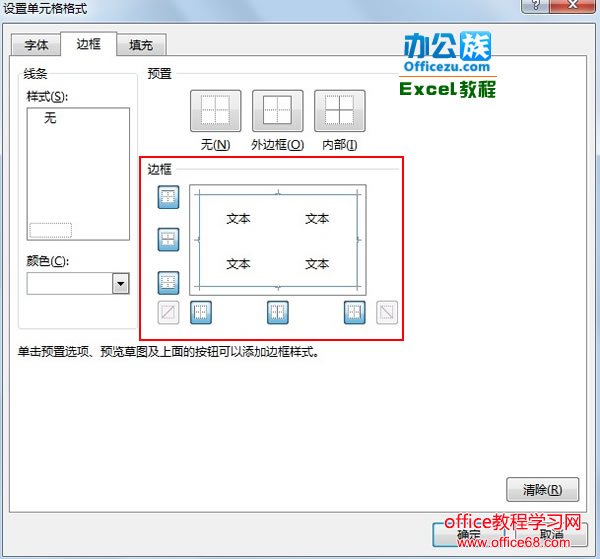Confirm with the 确定 button

pyautogui.click(x=468, y=535)
